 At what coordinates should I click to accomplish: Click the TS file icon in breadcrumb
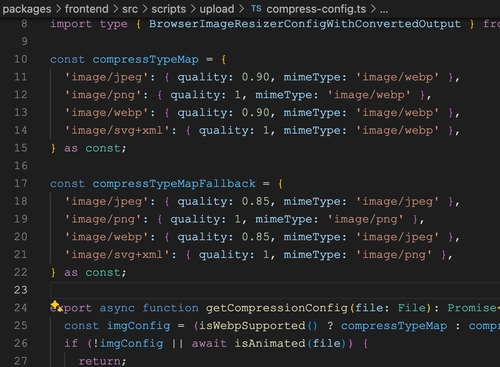tap(256, 9)
